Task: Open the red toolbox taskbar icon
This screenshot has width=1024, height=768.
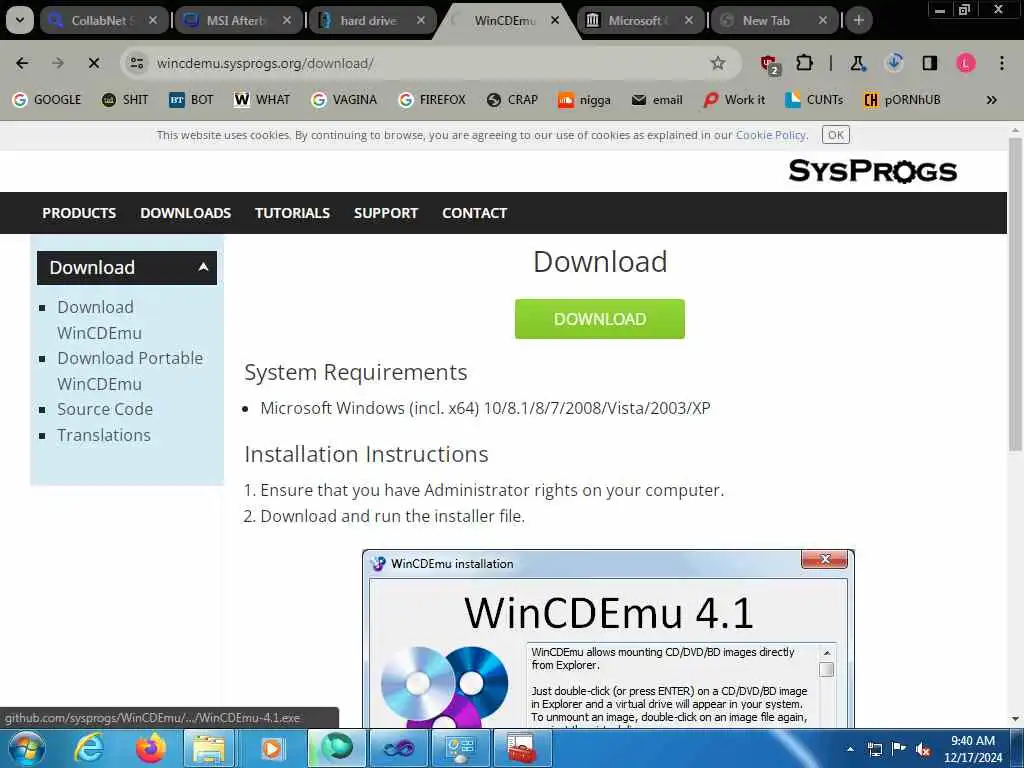Action: tap(521, 748)
